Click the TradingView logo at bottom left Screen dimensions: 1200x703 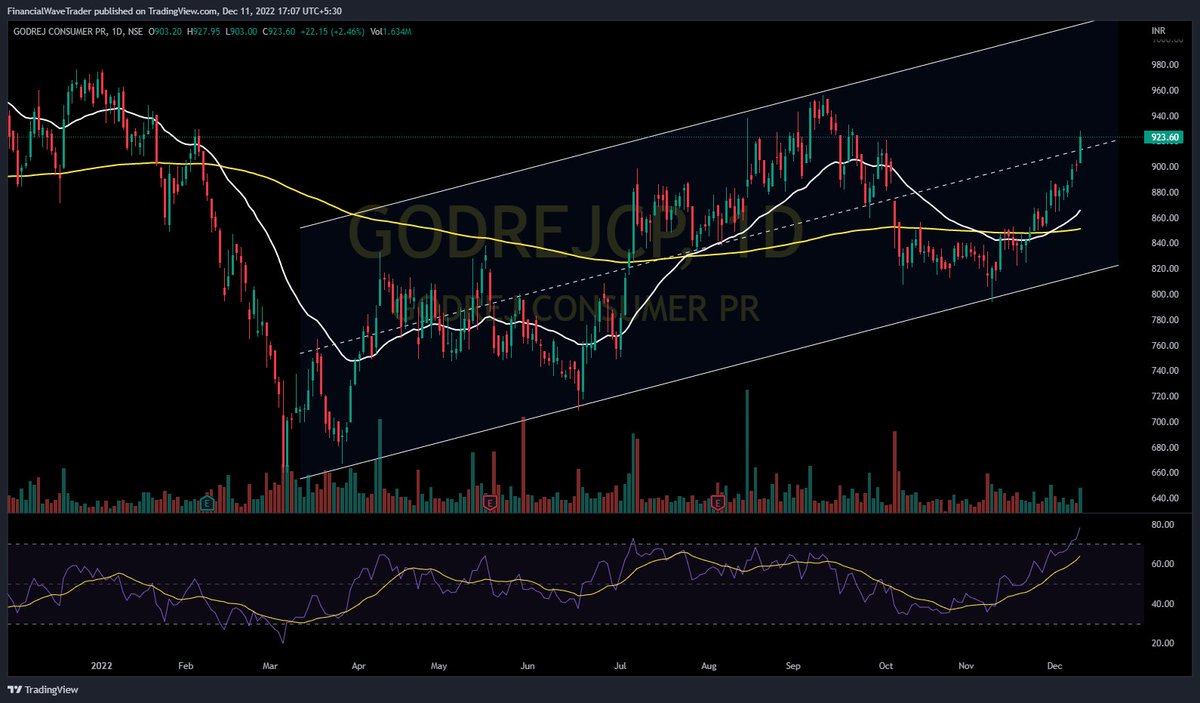coord(42,690)
